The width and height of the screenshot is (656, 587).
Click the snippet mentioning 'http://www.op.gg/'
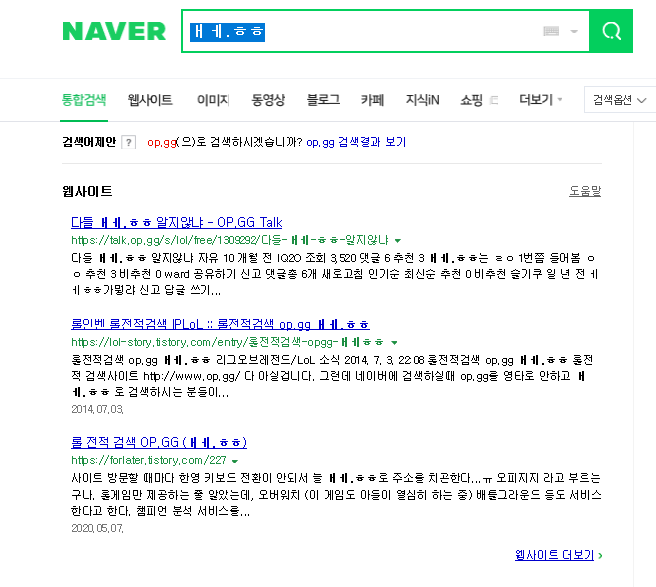(x=332, y=376)
